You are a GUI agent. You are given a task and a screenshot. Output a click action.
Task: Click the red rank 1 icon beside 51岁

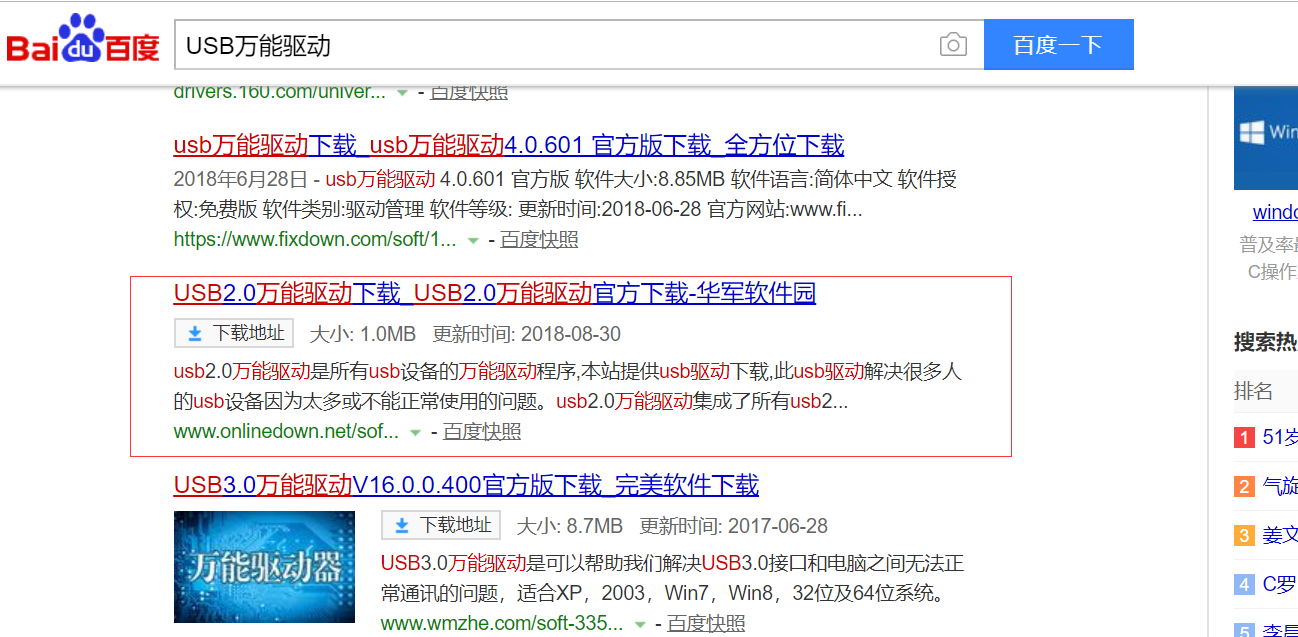[1244, 437]
